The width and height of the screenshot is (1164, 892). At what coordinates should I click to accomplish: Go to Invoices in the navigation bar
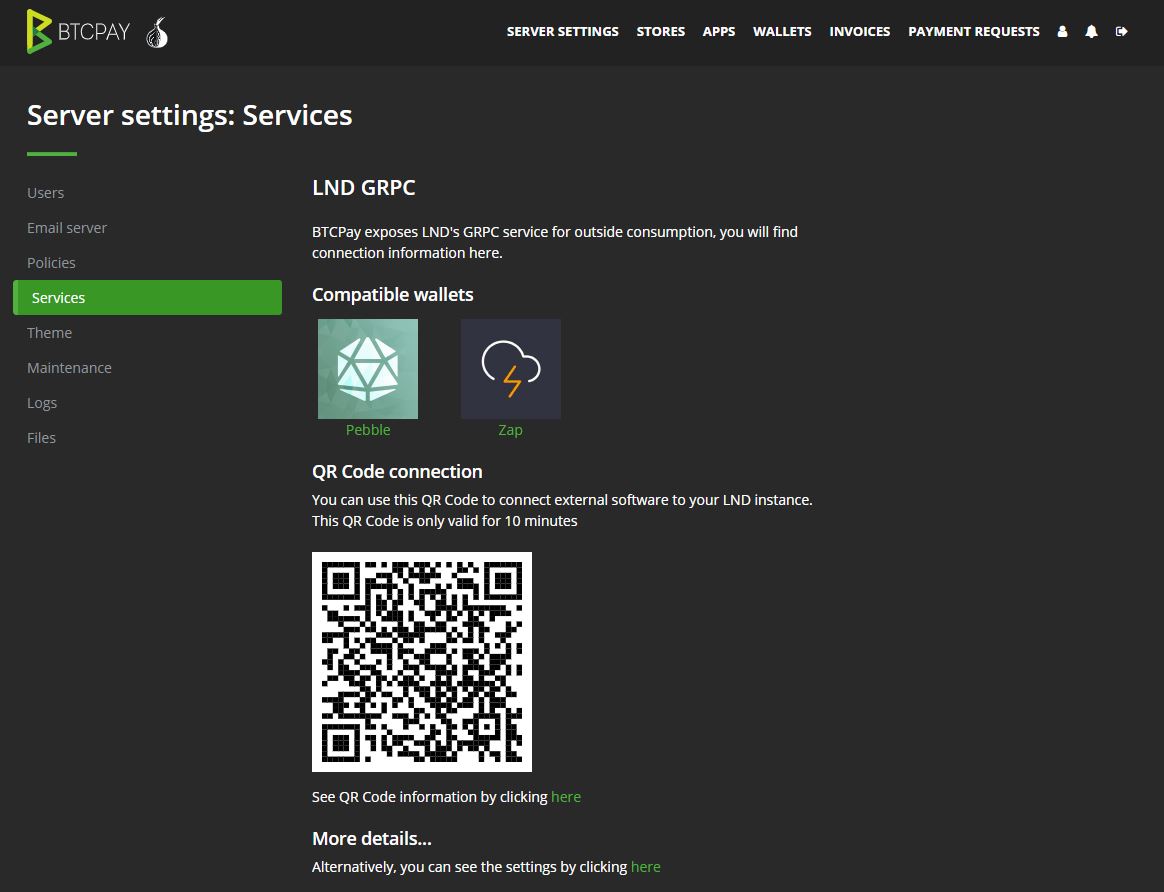(860, 31)
